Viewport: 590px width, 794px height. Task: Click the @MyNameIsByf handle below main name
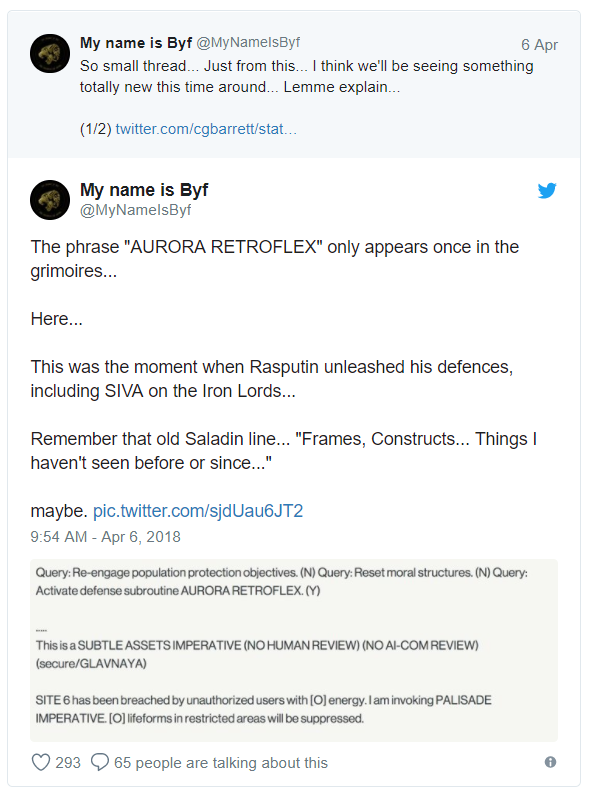point(135,210)
